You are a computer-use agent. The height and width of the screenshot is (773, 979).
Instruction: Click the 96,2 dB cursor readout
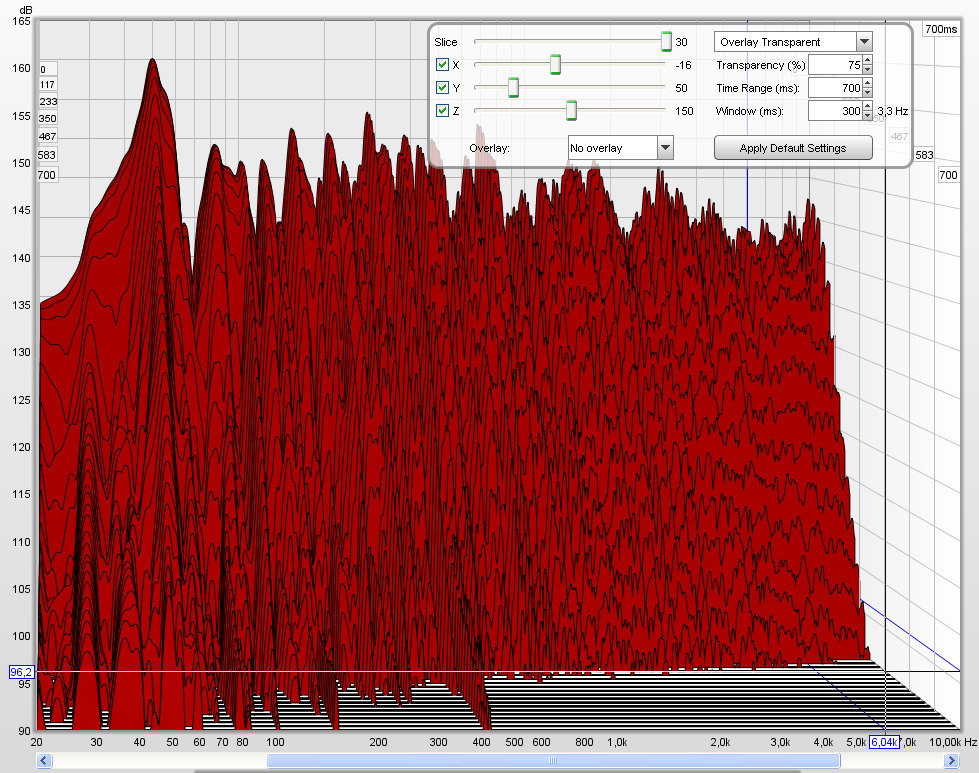point(21,672)
